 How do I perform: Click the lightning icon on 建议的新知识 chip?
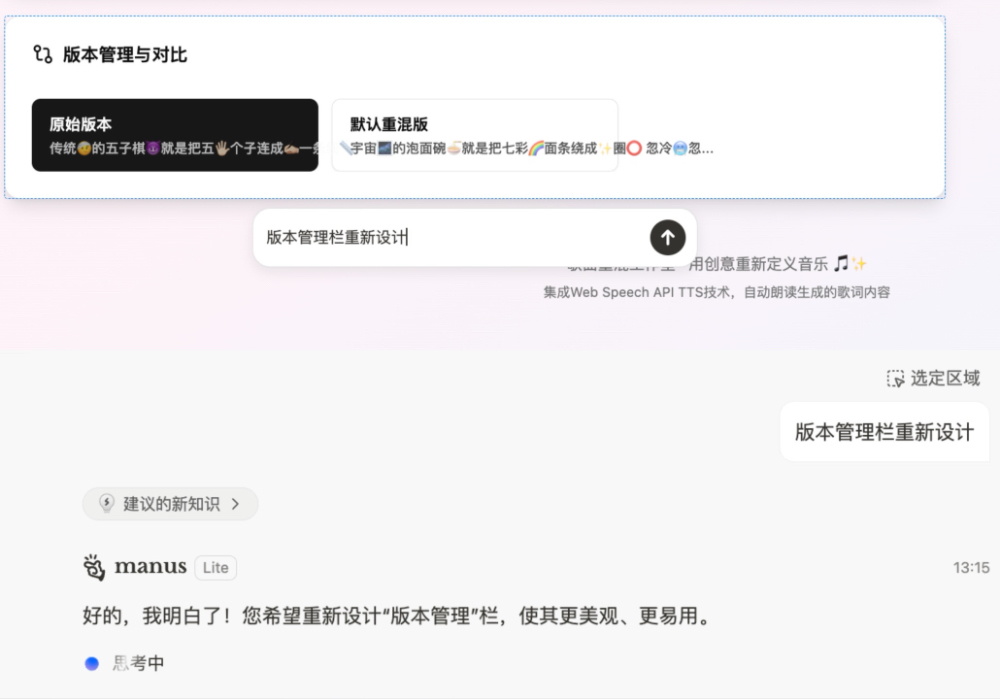(x=107, y=503)
